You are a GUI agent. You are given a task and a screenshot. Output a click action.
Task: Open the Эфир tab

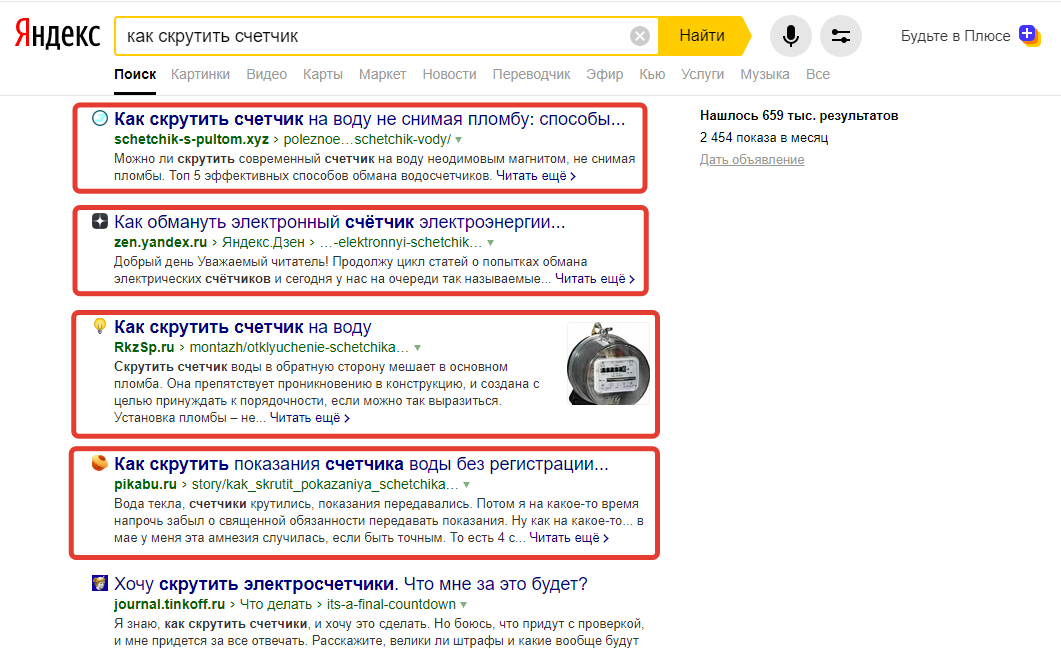coord(604,74)
